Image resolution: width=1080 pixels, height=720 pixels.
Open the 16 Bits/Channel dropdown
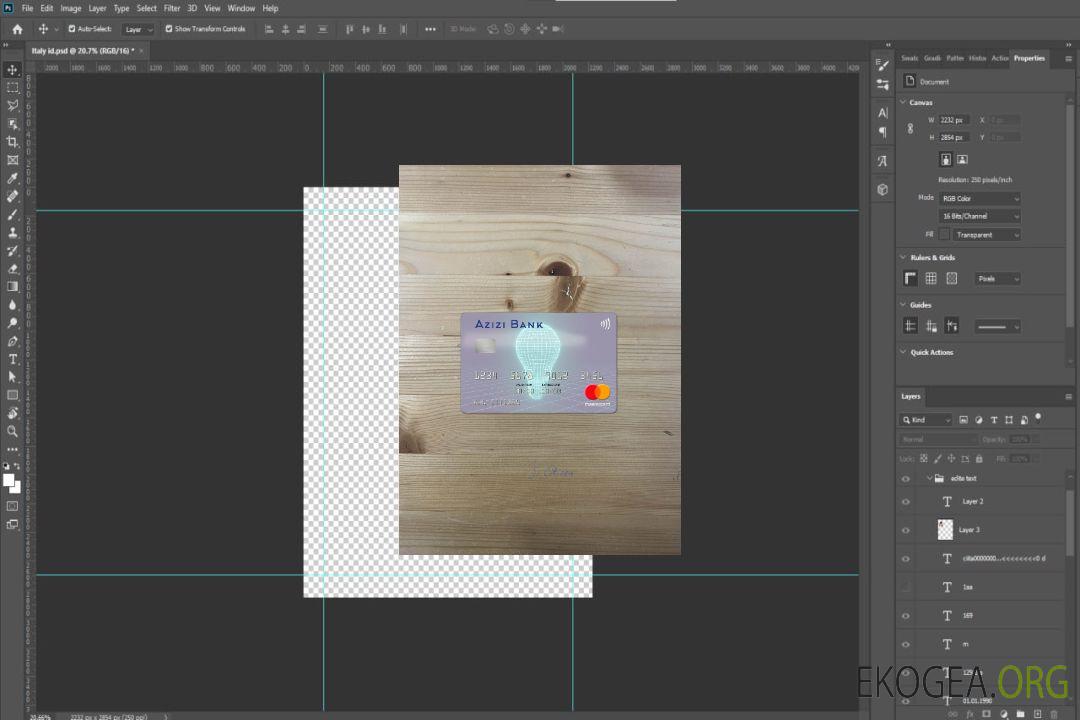980,216
